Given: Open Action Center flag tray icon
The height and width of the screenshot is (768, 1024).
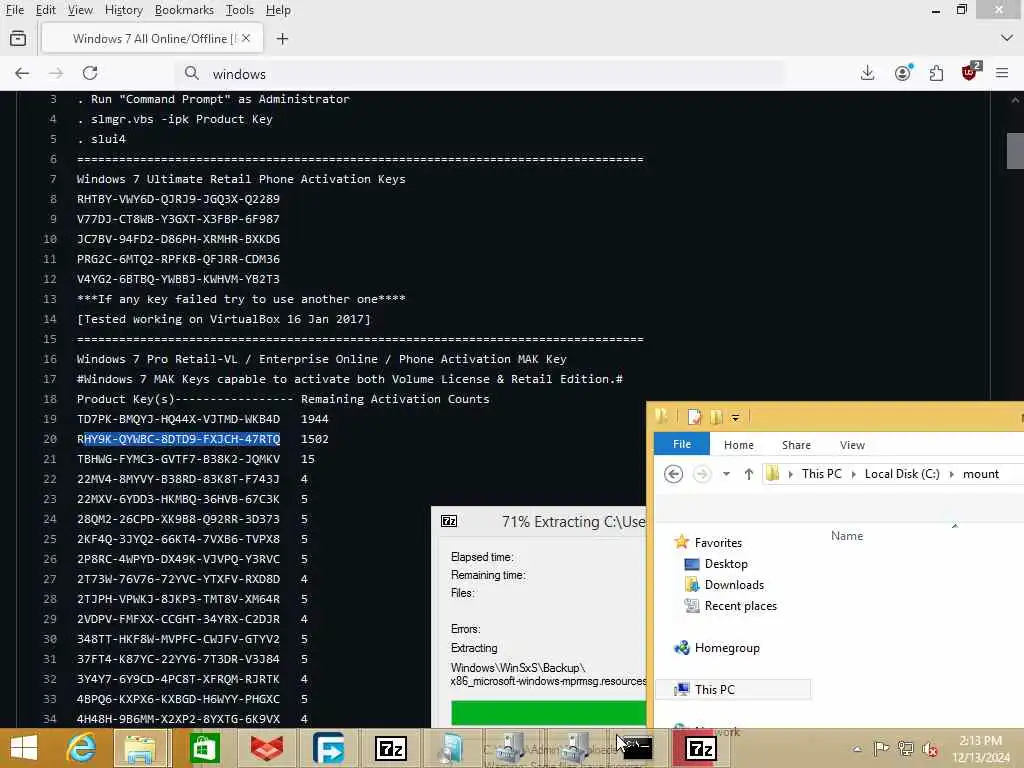Looking at the screenshot, I should [880, 749].
